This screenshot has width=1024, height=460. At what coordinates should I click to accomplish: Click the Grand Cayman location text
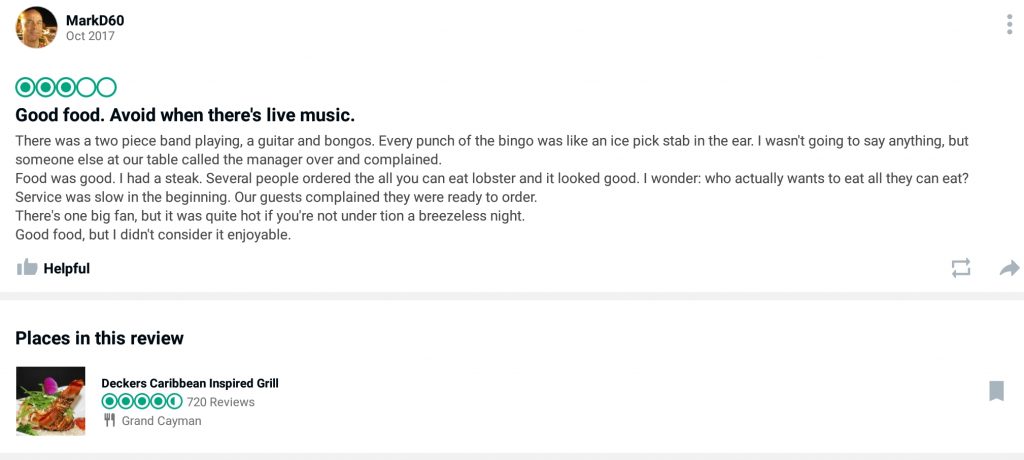pyautogui.click(x=161, y=421)
